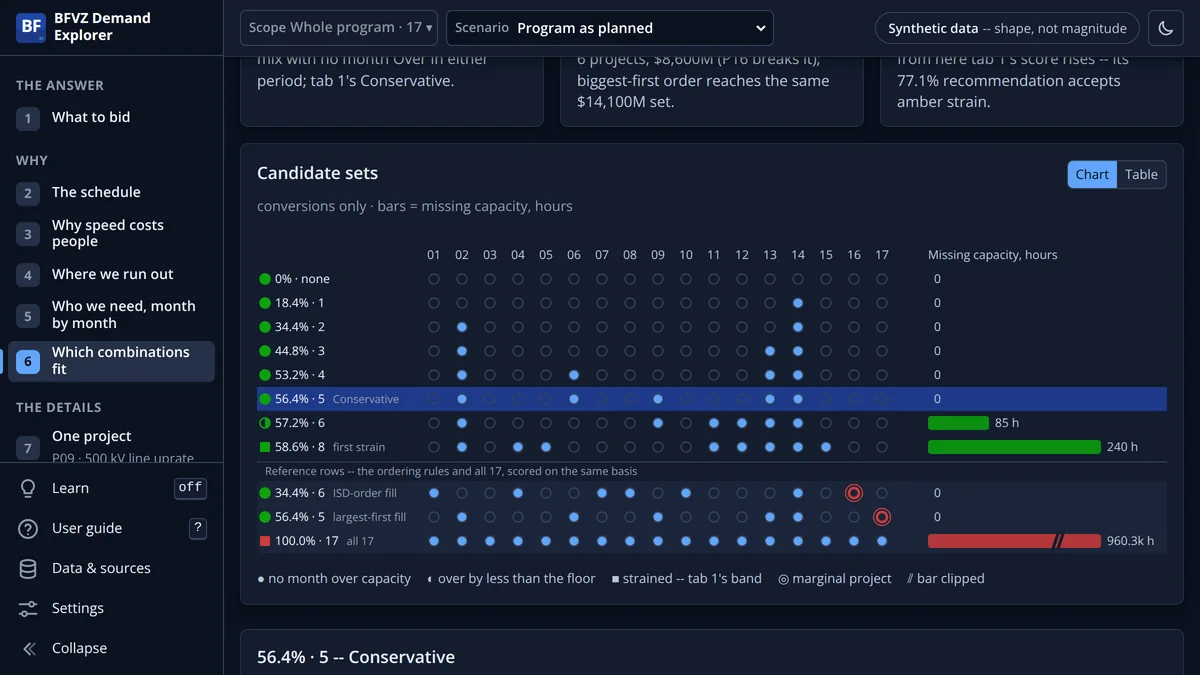Click the Settings sliders icon
The height and width of the screenshot is (675, 1200).
point(28,608)
